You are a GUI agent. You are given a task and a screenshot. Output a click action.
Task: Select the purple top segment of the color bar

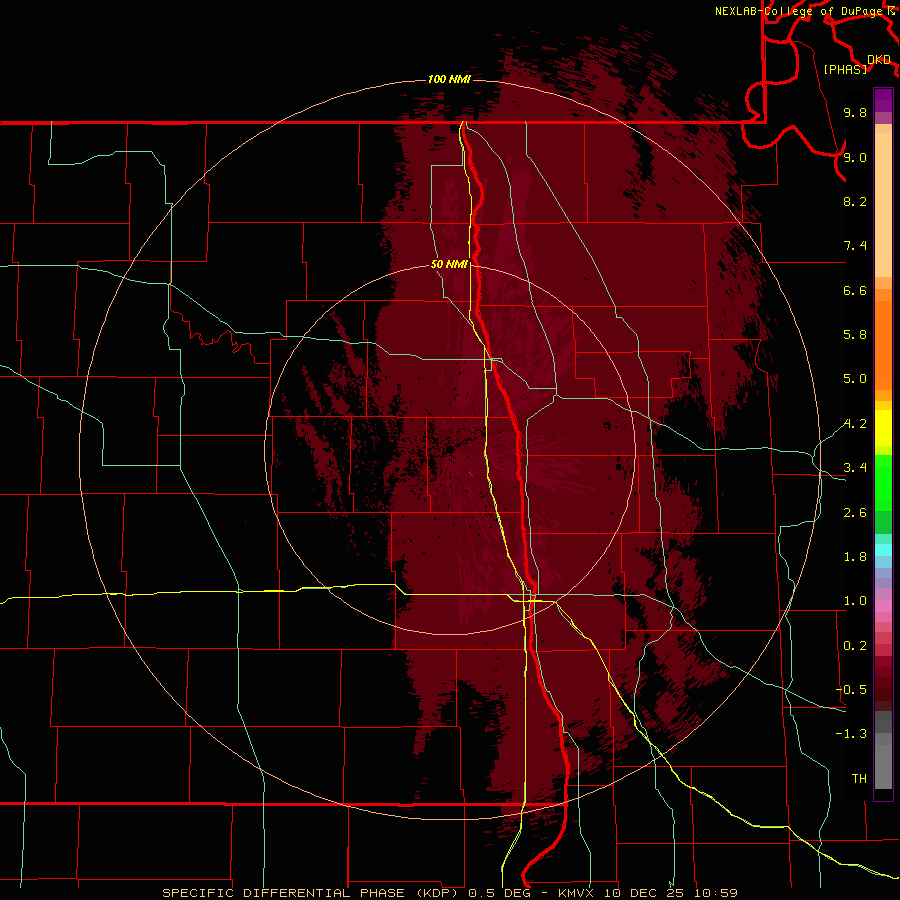coord(883,100)
